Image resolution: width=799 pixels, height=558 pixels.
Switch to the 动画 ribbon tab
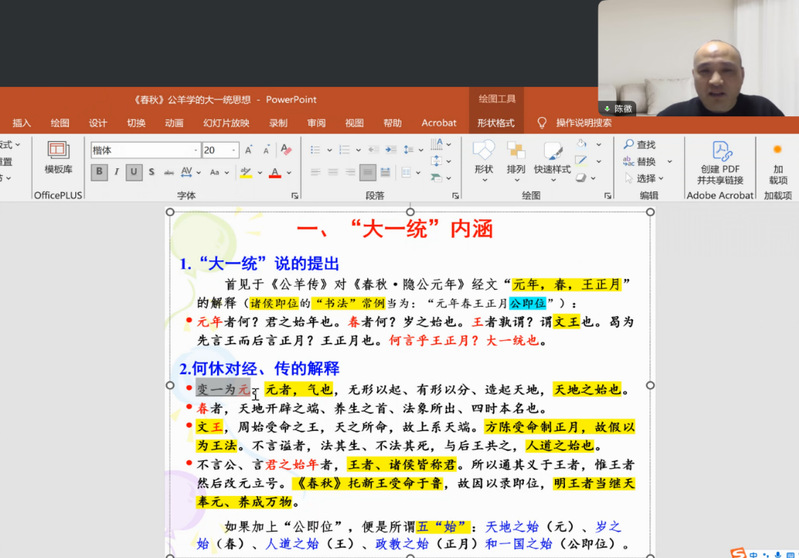(174, 123)
